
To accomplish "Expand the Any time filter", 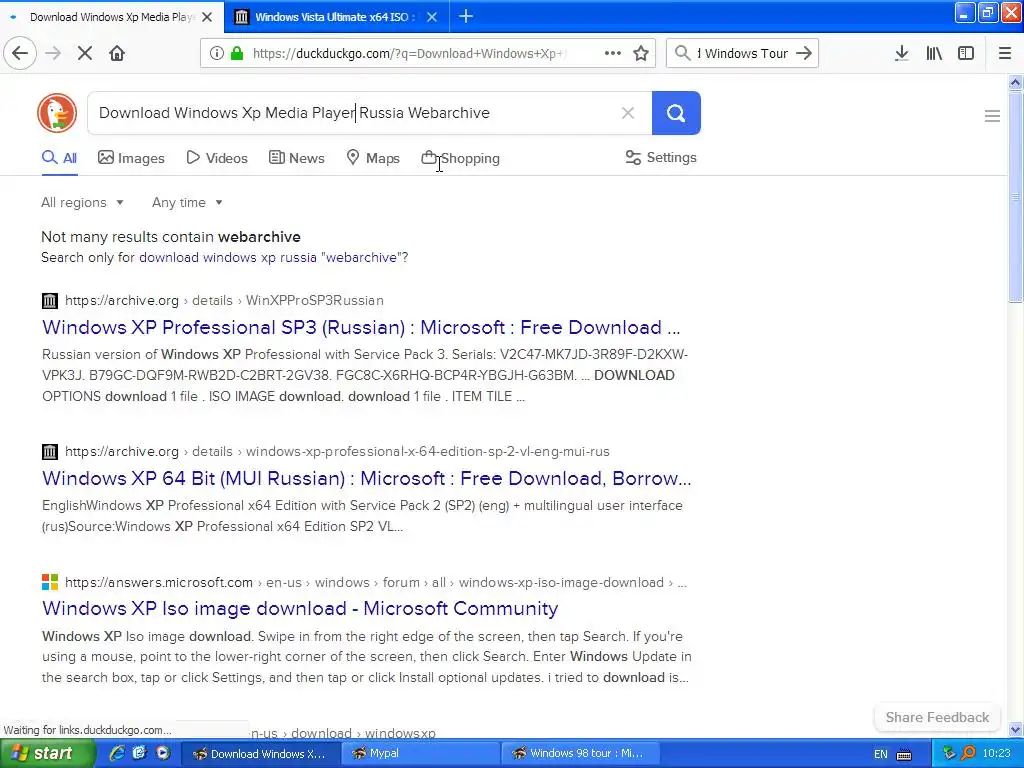I will pyautogui.click(x=187, y=202).
